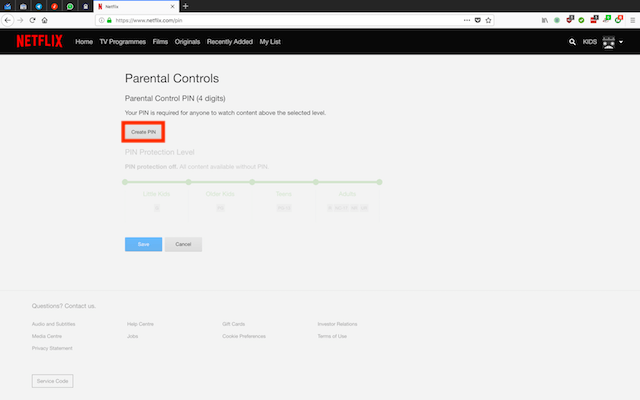Click the Netflix logo
Image resolution: width=640 pixels, height=400 pixels.
tap(39, 41)
